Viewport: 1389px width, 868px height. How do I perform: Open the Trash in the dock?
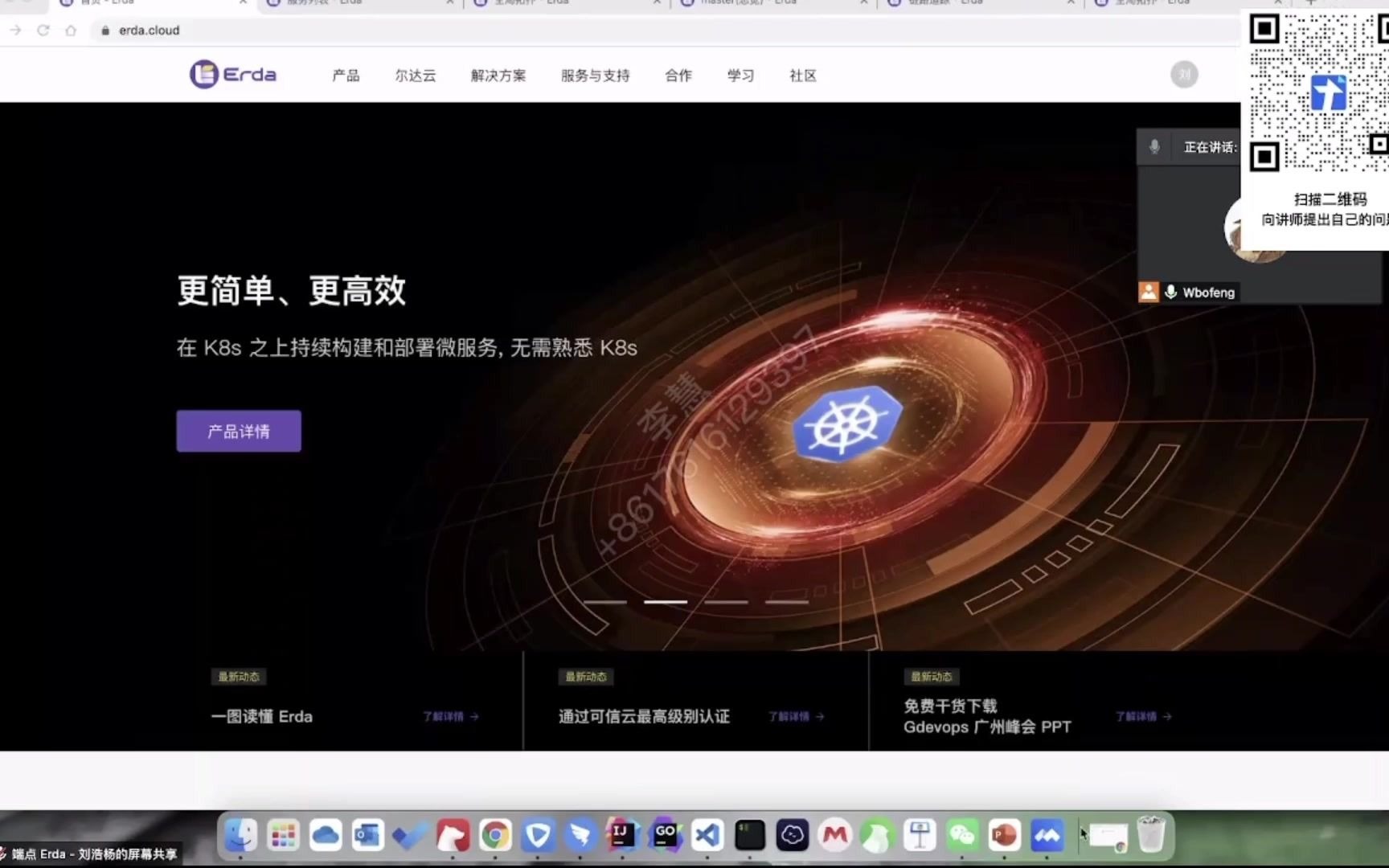[x=1151, y=836]
